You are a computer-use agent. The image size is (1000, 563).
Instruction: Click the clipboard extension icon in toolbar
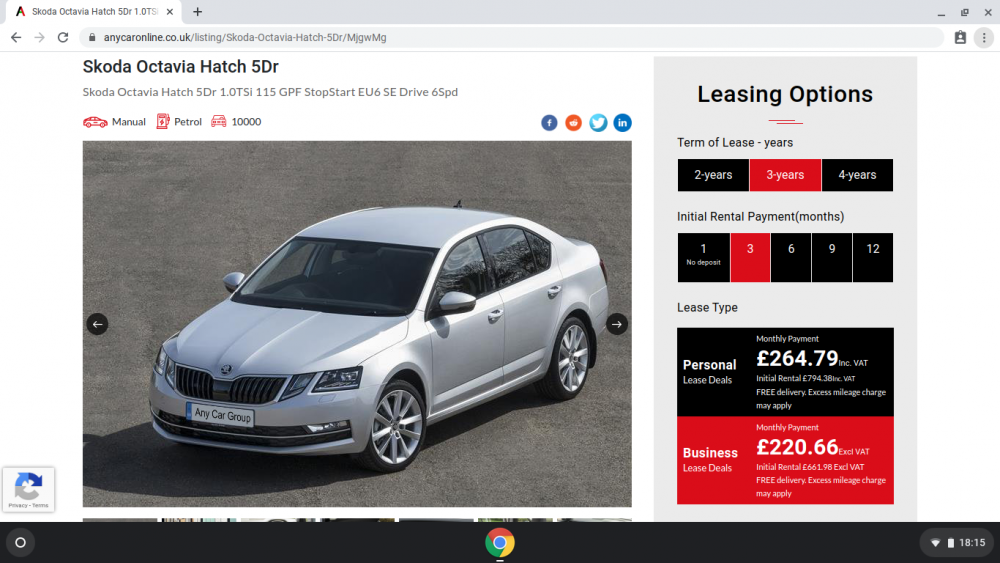tap(960, 38)
